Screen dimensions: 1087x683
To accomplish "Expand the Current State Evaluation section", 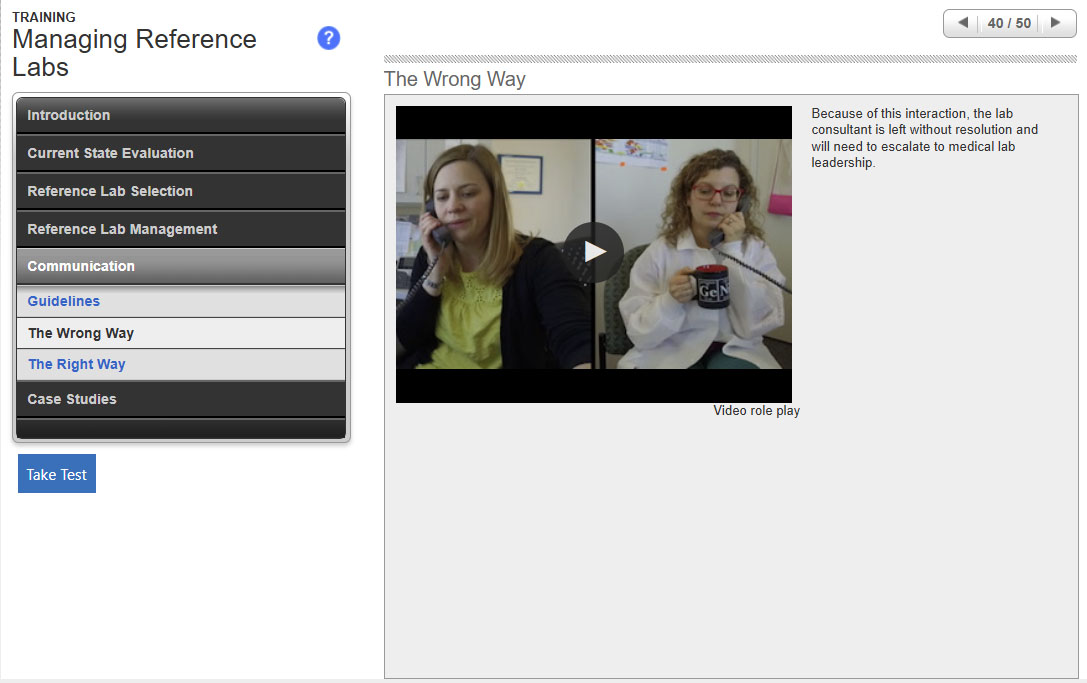I will [x=181, y=153].
